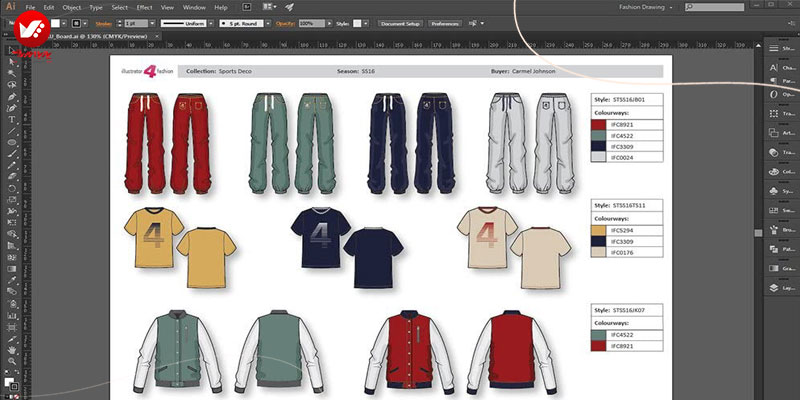The width and height of the screenshot is (800, 400).
Task: Click the IFC5294 yellow colourway swatch
Action: [598, 230]
